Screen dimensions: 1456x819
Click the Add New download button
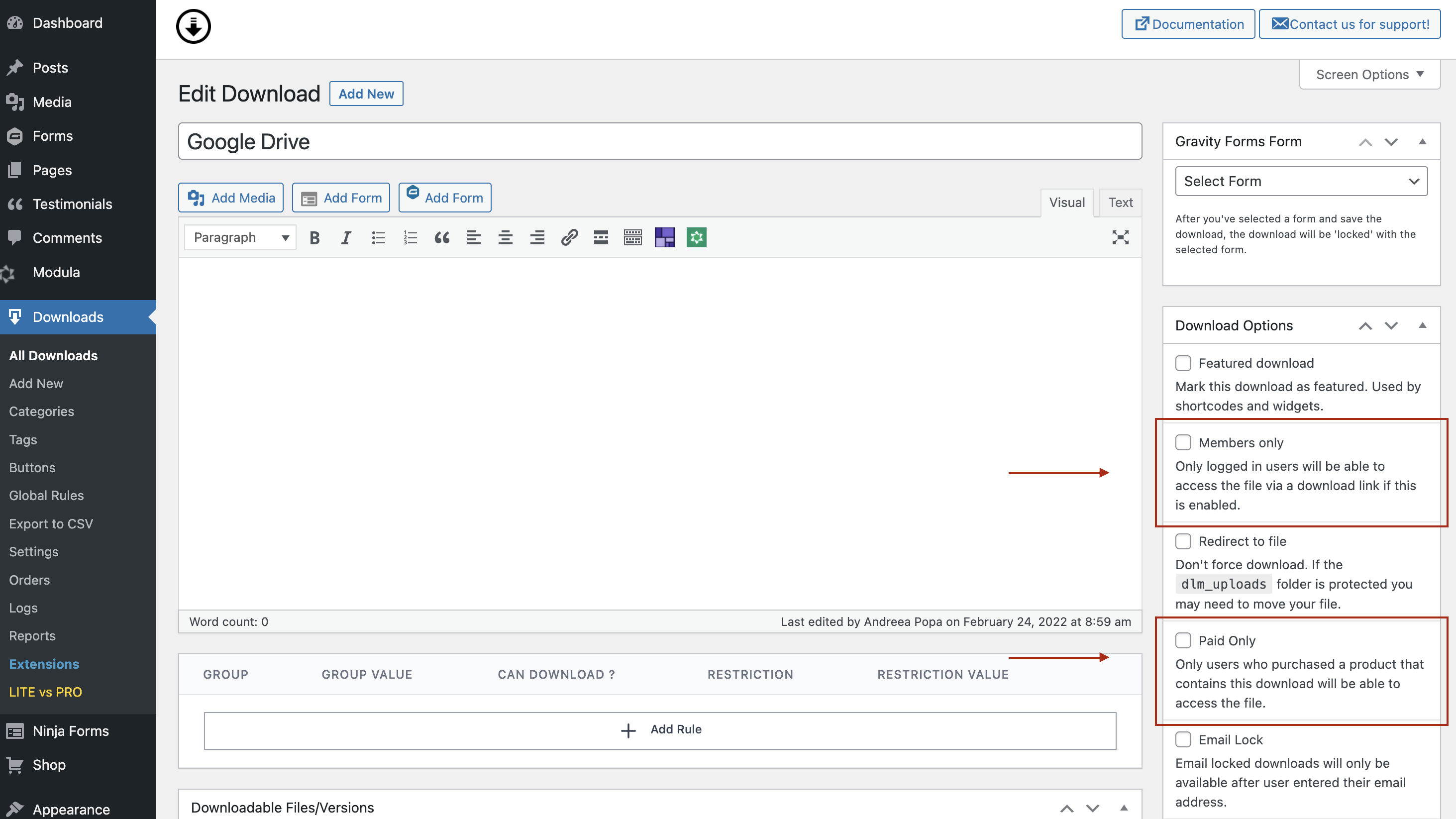click(366, 93)
